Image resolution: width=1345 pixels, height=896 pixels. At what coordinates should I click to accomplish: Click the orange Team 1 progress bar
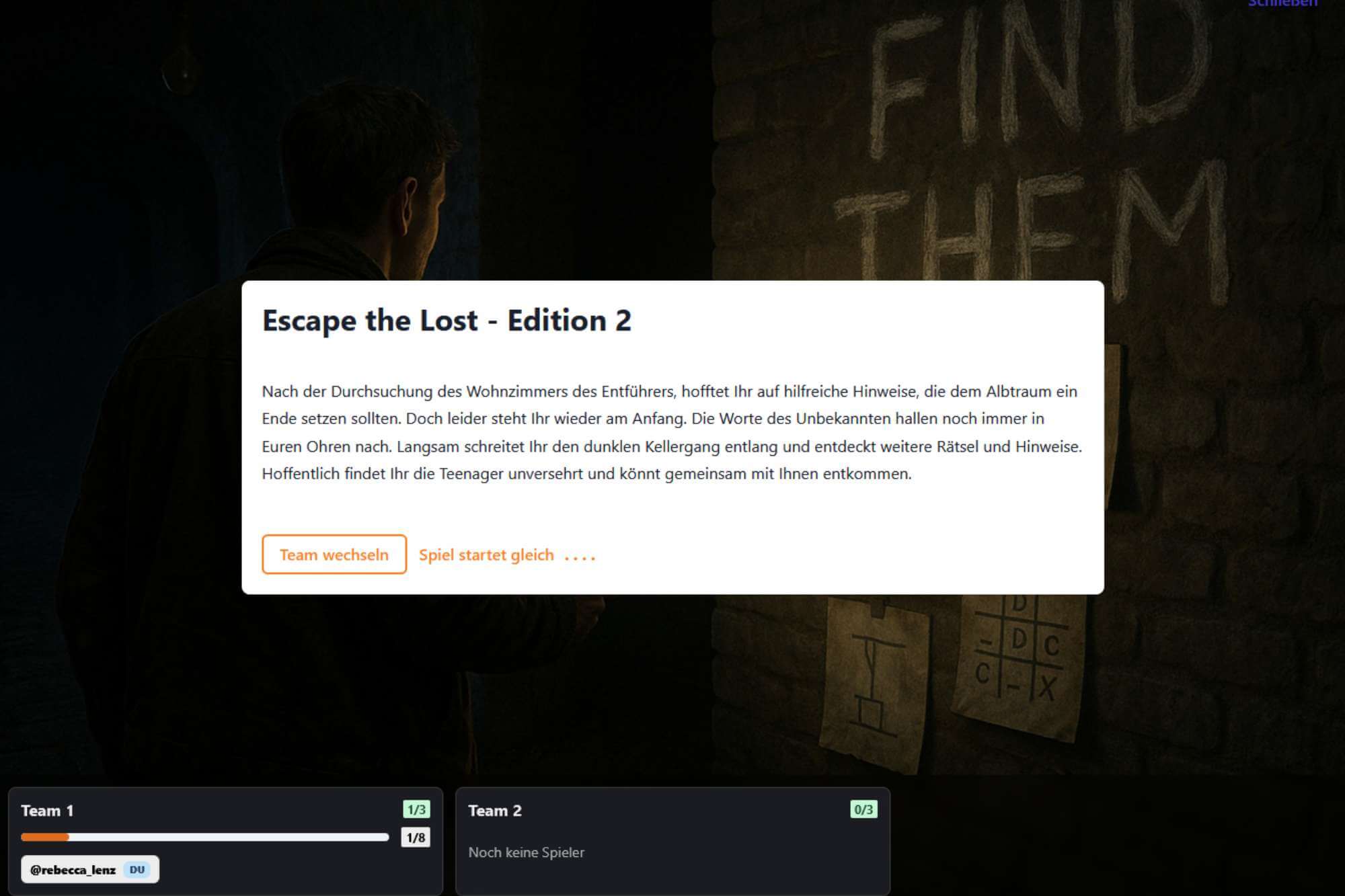click(x=205, y=837)
